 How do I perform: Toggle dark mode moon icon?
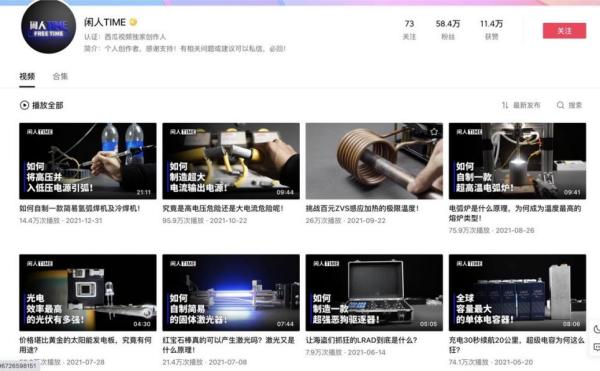(596, 329)
